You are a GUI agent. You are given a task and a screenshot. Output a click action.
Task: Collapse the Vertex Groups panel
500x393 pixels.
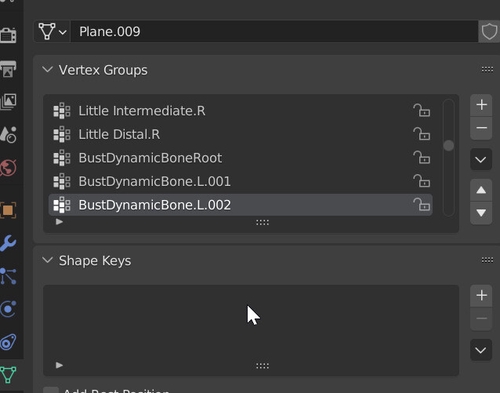click(48, 70)
